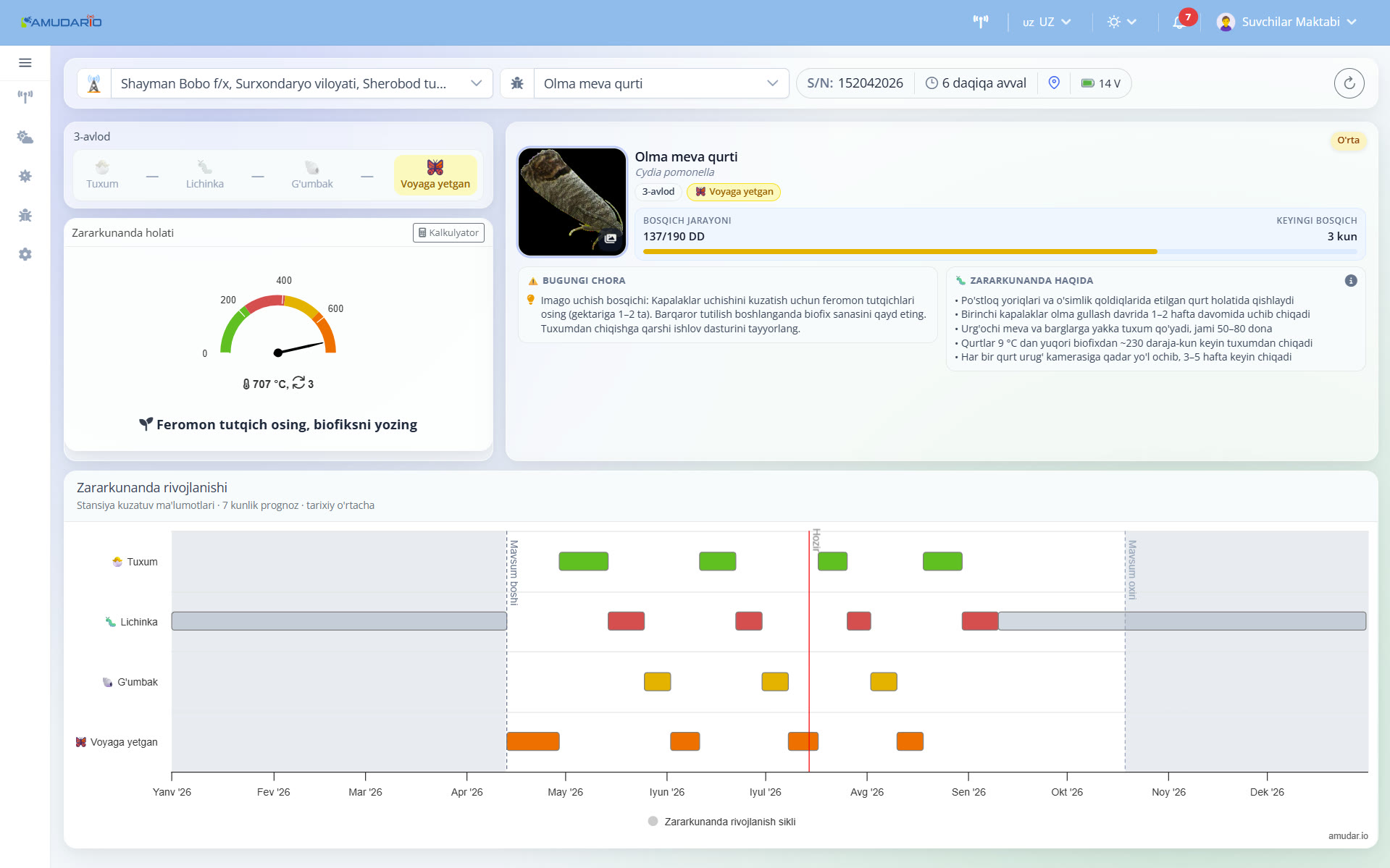Open stations page from sidebar antenna icon
The height and width of the screenshot is (868, 1390).
point(25,97)
